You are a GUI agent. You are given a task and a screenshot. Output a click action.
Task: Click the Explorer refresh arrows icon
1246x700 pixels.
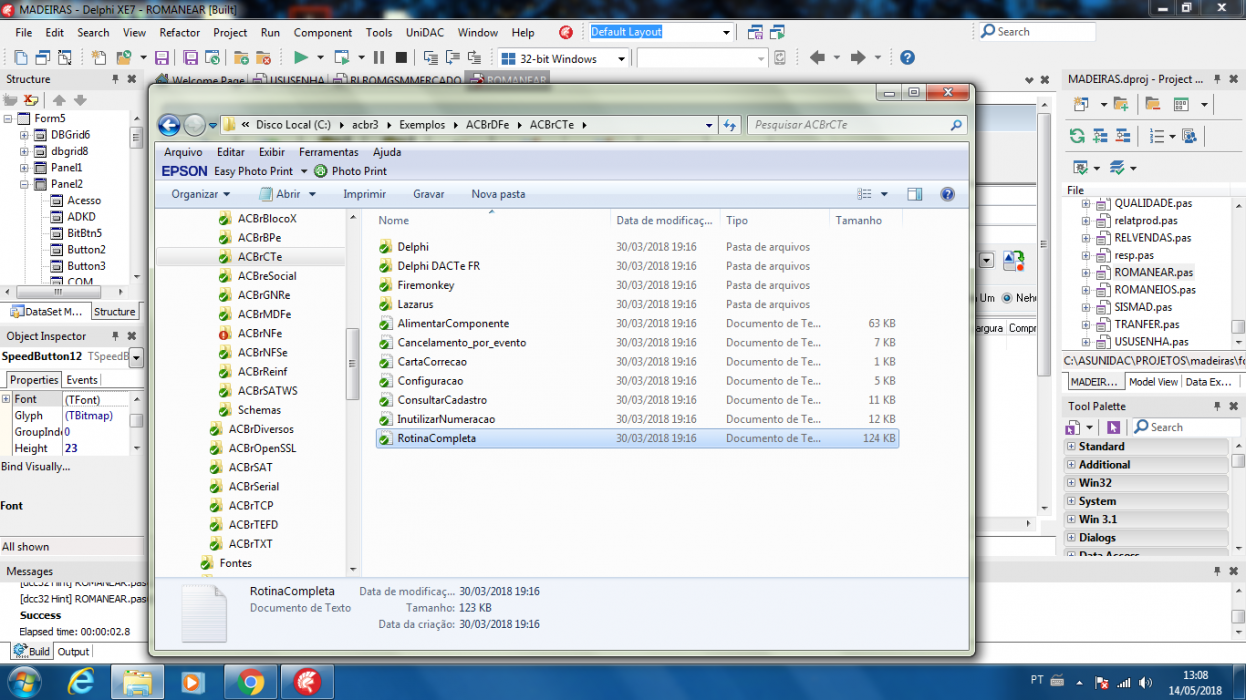pyautogui.click(x=730, y=125)
